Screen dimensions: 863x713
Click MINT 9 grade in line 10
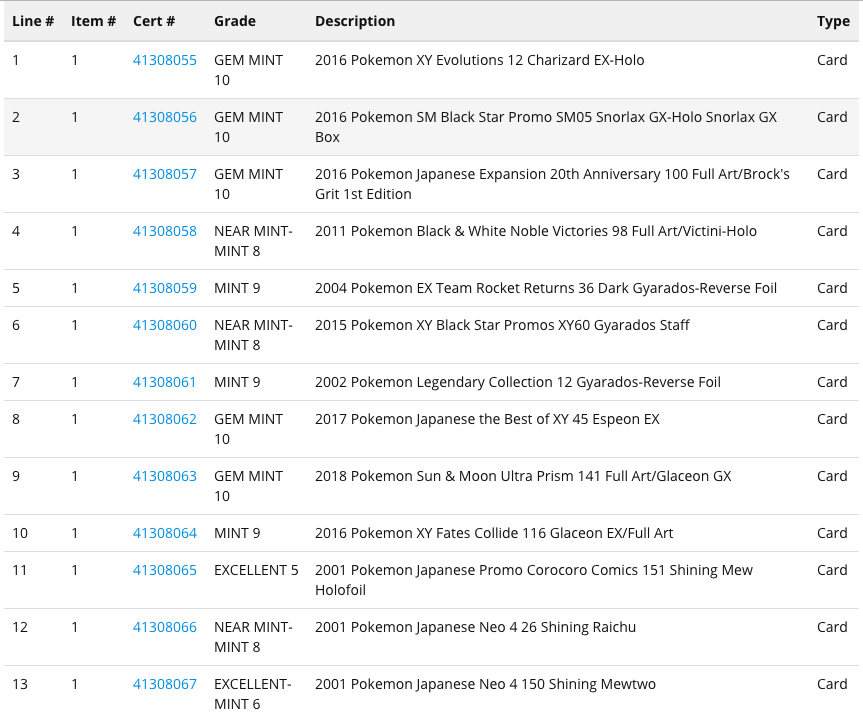pos(237,534)
